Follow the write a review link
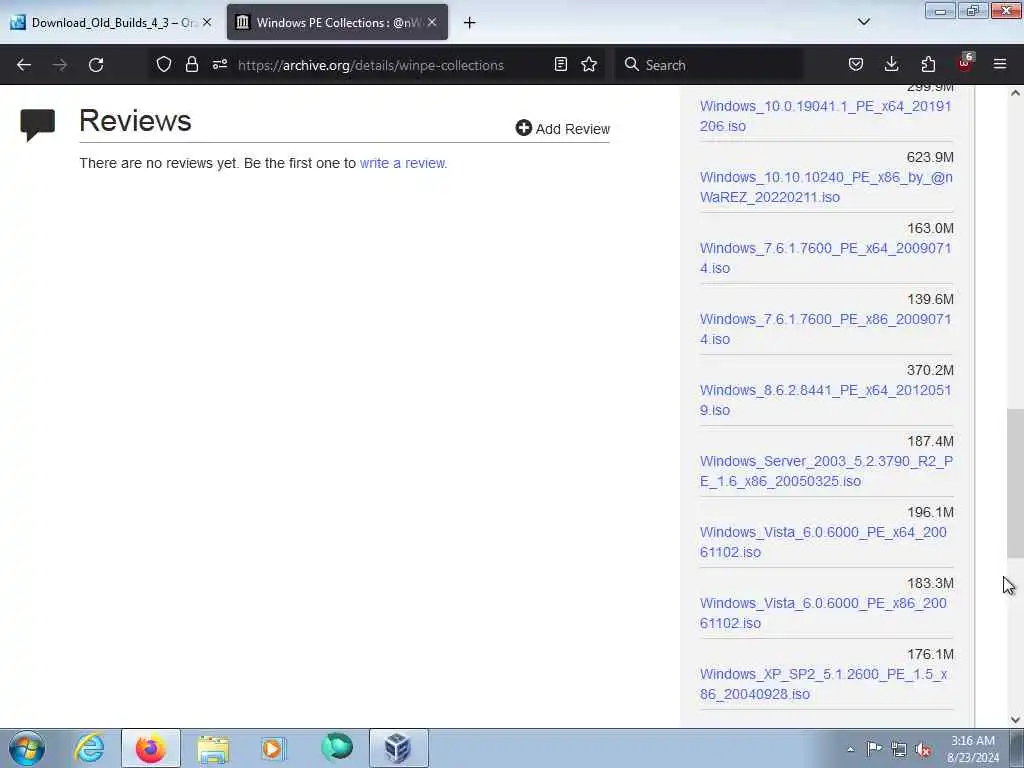 [x=403, y=163]
